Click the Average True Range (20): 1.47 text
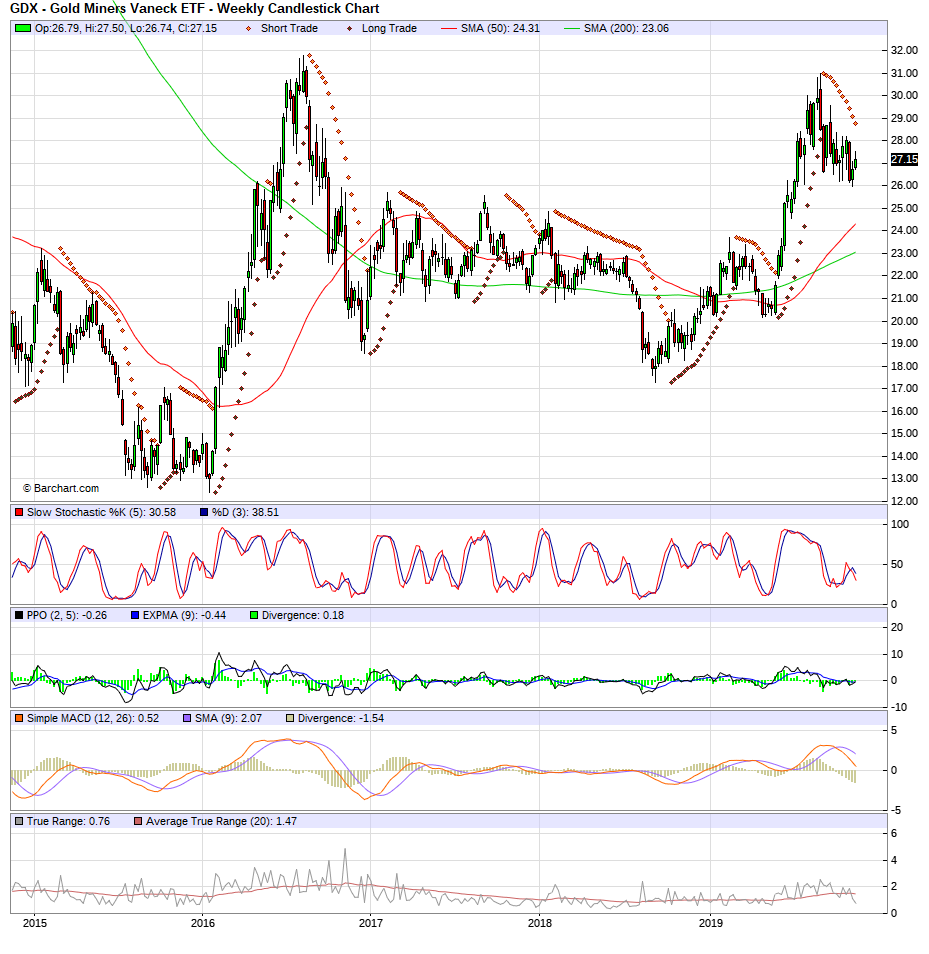Screen dimensions: 929x954 pyautogui.click(x=221, y=821)
